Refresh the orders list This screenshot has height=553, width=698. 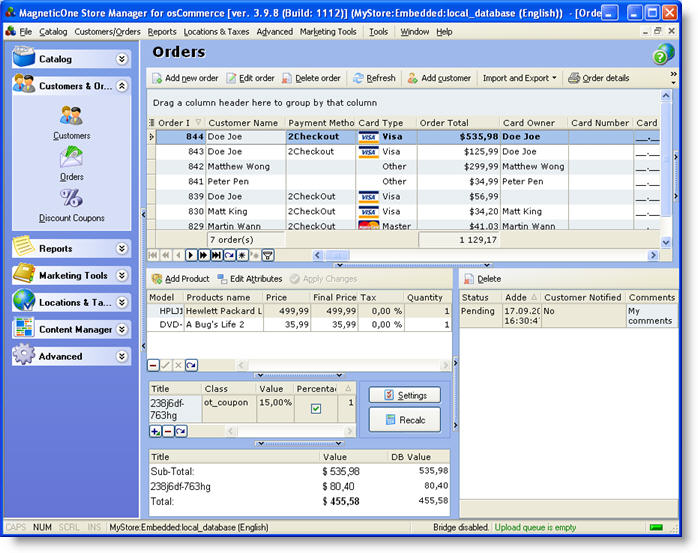(374, 78)
